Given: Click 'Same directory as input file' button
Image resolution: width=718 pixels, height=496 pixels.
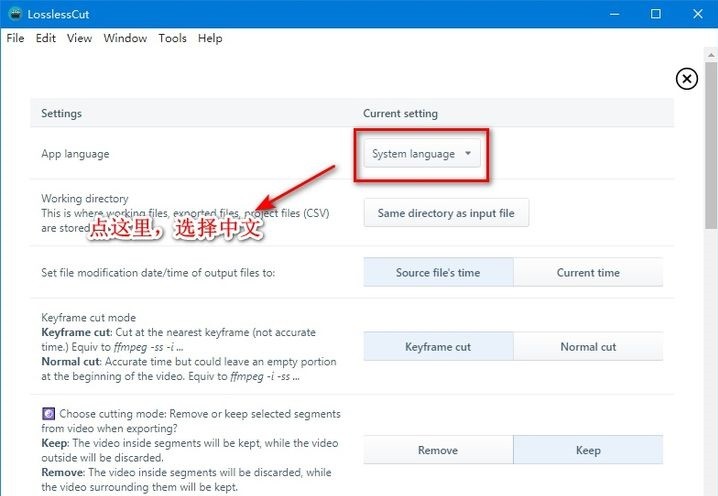Looking at the screenshot, I should tap(446, 213).
